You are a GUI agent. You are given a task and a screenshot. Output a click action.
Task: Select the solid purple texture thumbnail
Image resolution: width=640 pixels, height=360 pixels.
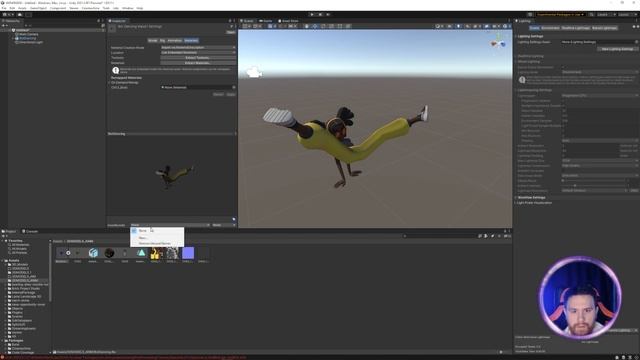click(x=188, y=253)
